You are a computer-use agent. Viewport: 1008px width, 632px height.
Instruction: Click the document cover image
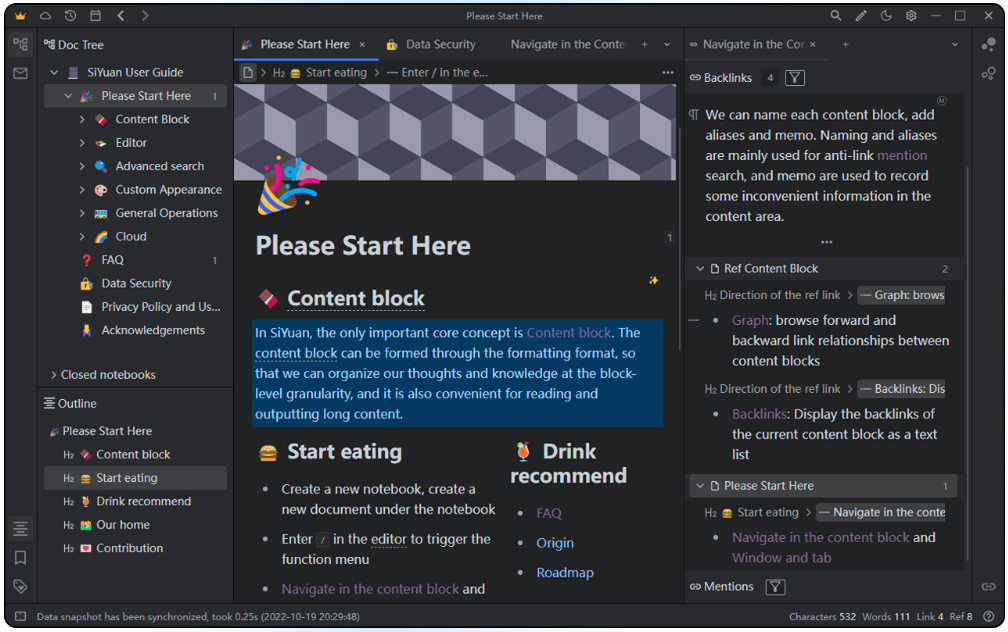[x=454, y=132]
